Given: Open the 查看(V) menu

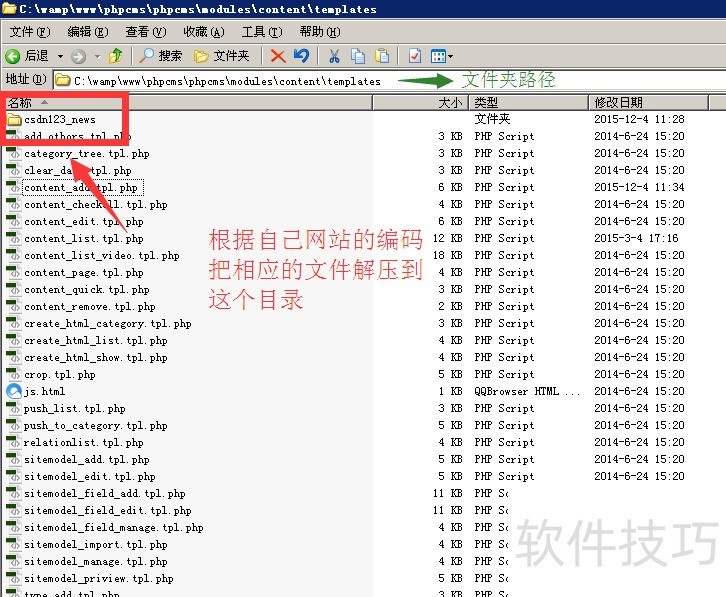Looking at the screenshot, I should (146, 31).
